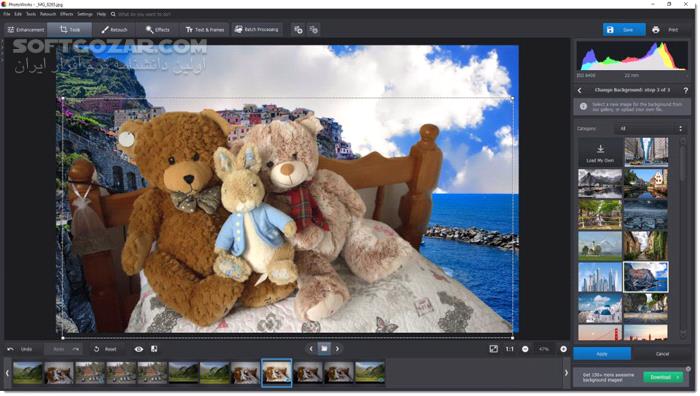The image size is (700, 396).
Task: Select the skyscrapers skyline background thumbnail
Action: pos(600,277)
